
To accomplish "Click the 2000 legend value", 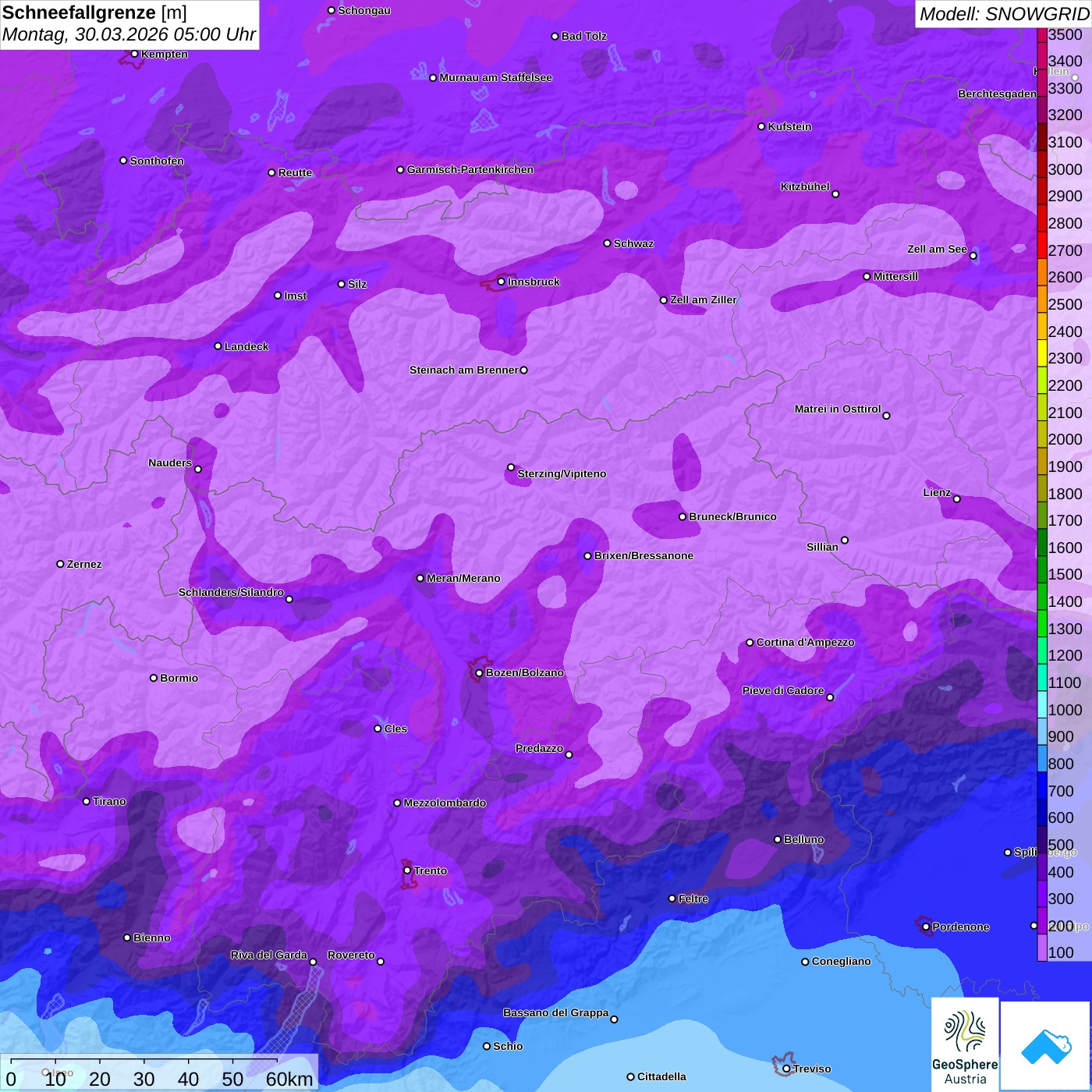I will tap(1065, 439).
